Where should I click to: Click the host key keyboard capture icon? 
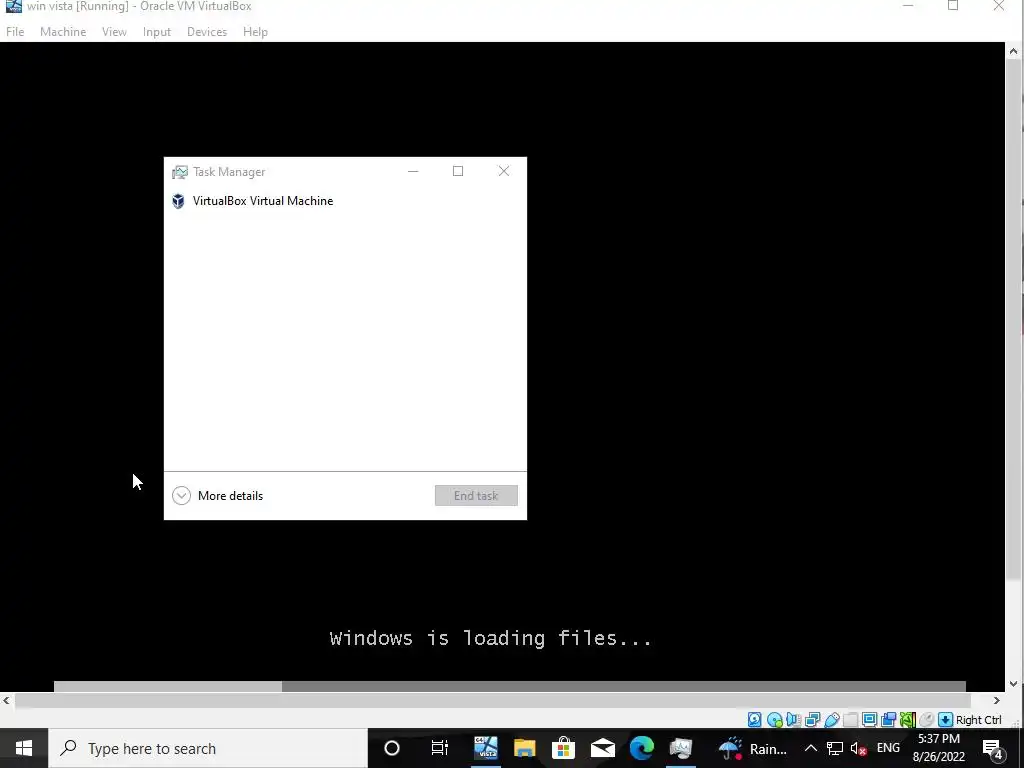[x=945, y=720]
